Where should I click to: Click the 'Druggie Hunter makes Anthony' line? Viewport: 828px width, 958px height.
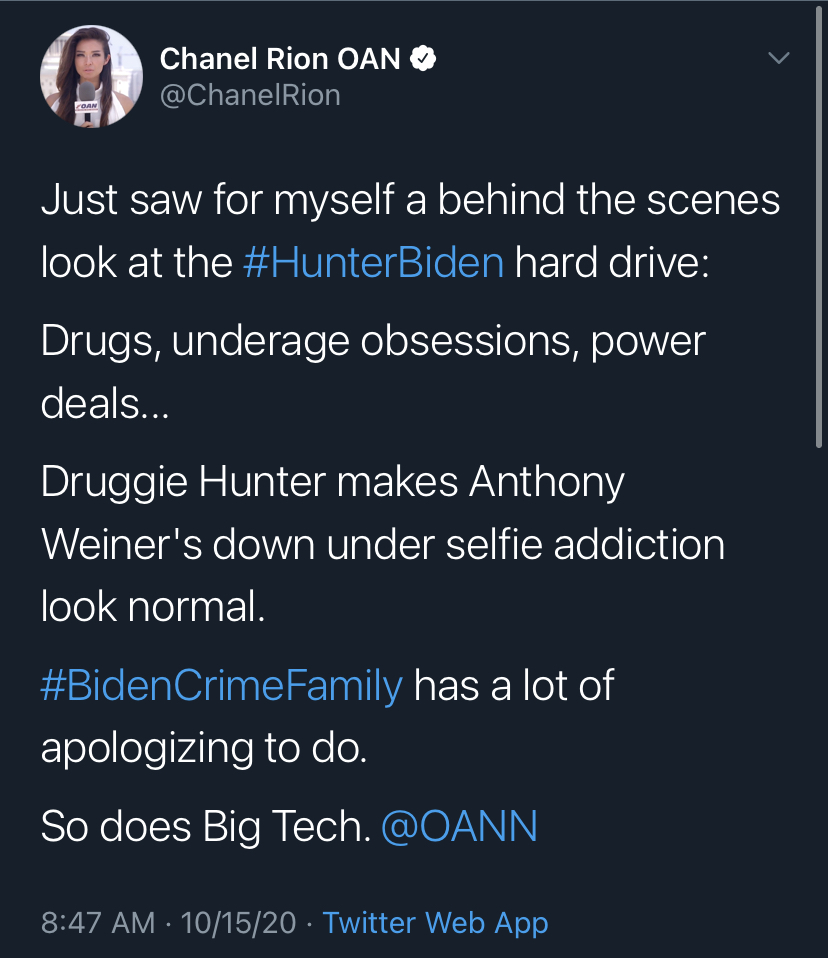tap(332, 482)
